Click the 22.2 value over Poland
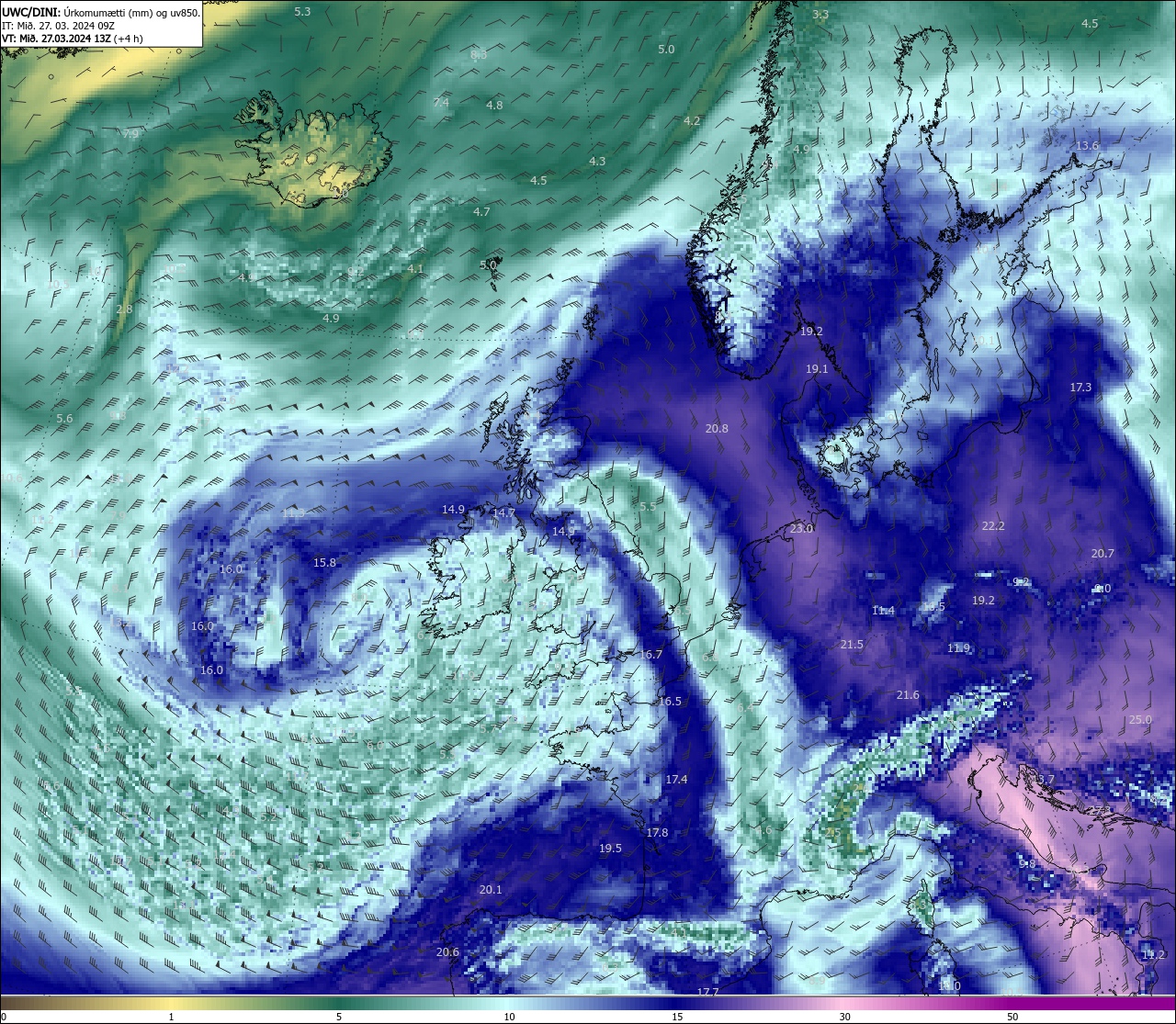Viewport: 1176px width, 1024px height. 993,526
